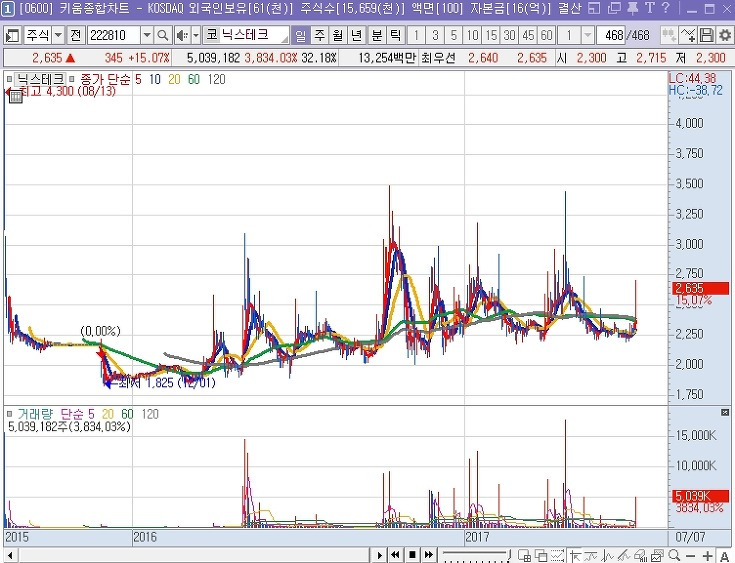Viewport: 735px width, 563px height.
Task: Toggle the small box before 닉스테크 legend
Action: pyautogui.click(x=9, y=79)
